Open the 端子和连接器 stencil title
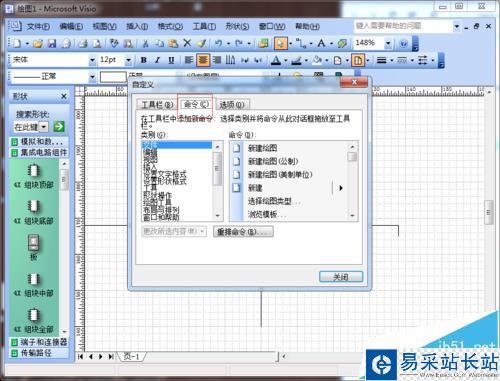This screenshot has height=381, width=500. tap(39, 342)
